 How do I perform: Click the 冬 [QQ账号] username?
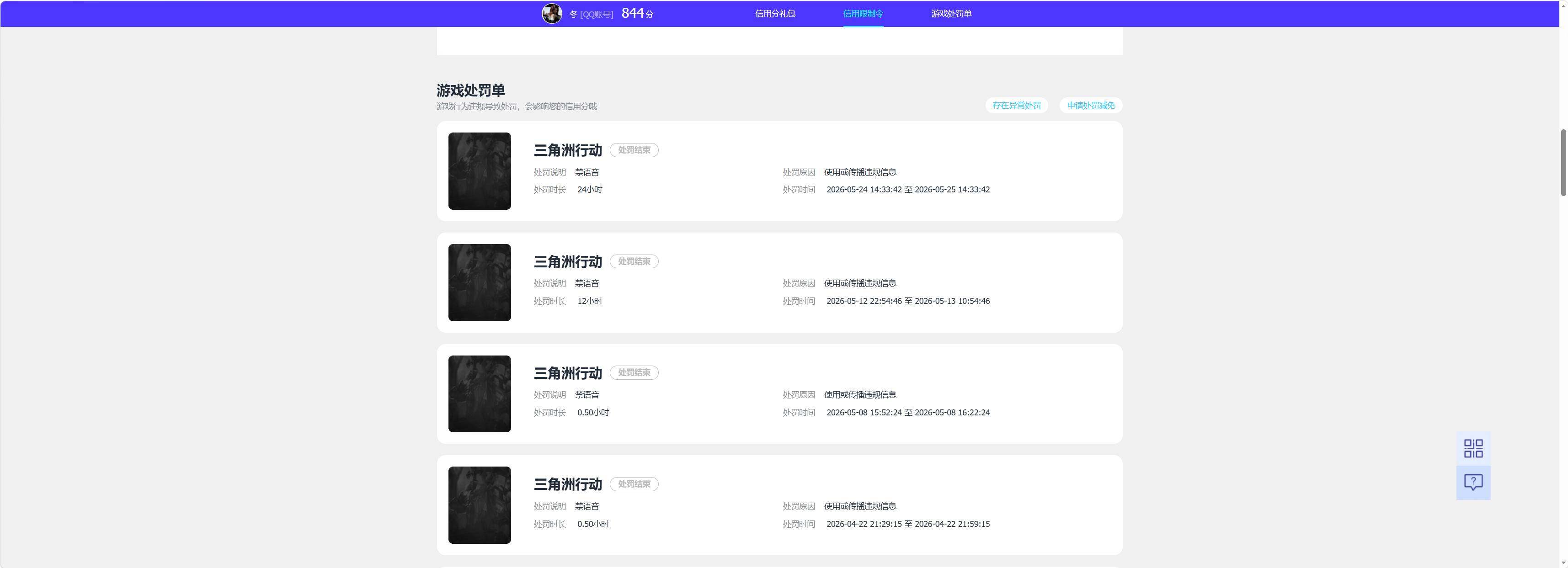coord(591,14)
